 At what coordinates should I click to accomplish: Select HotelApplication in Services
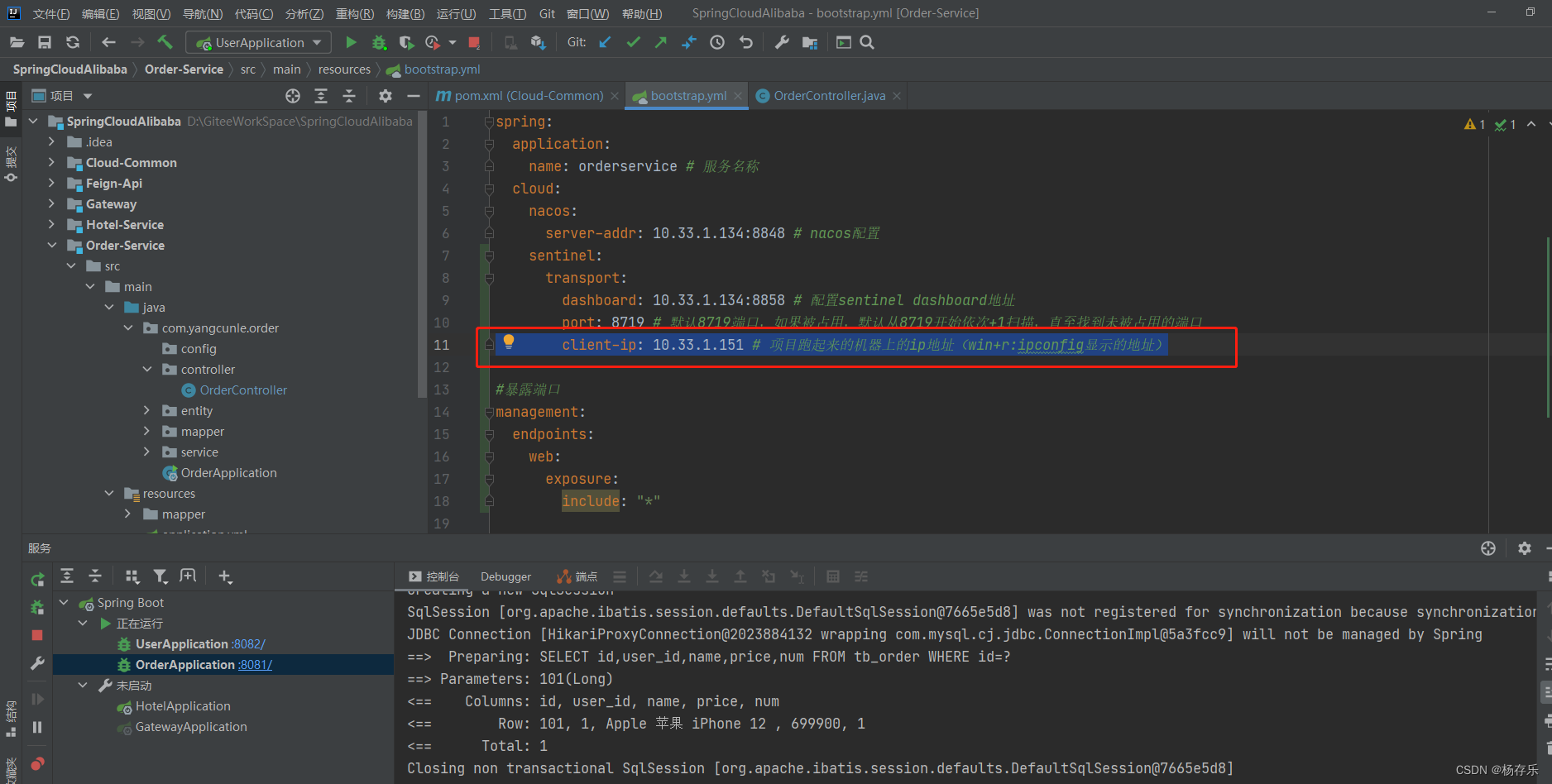[183, 705]
